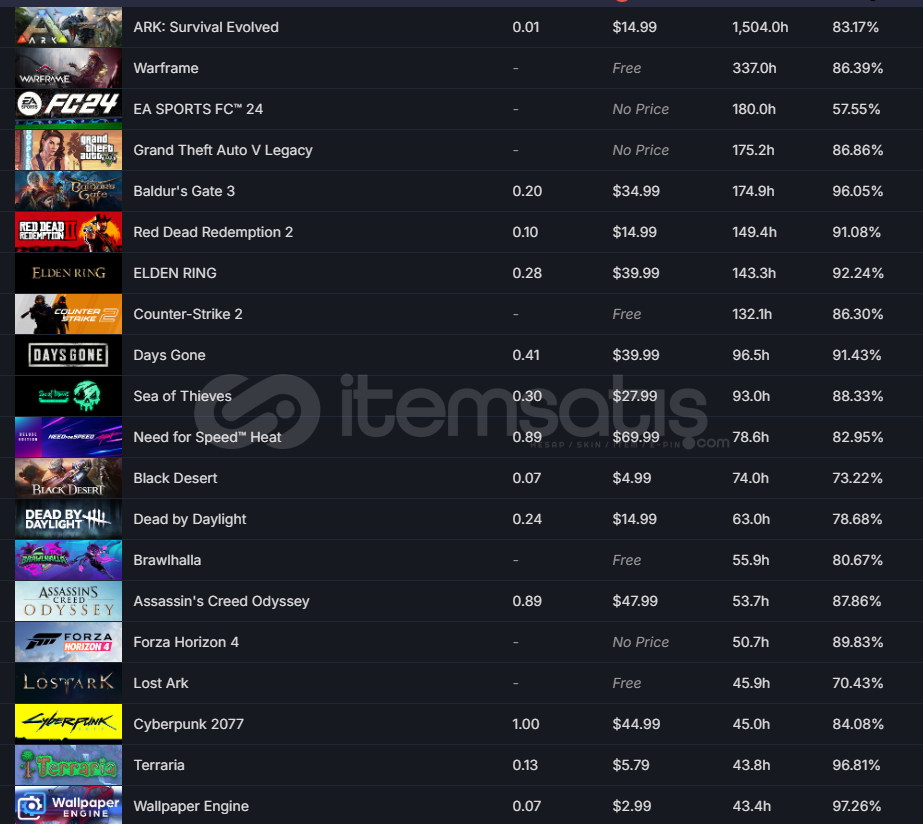Click the "Cyberpunk 2077" game name
This screenshot has width=923, height=824.
click(x=188, y=724)
